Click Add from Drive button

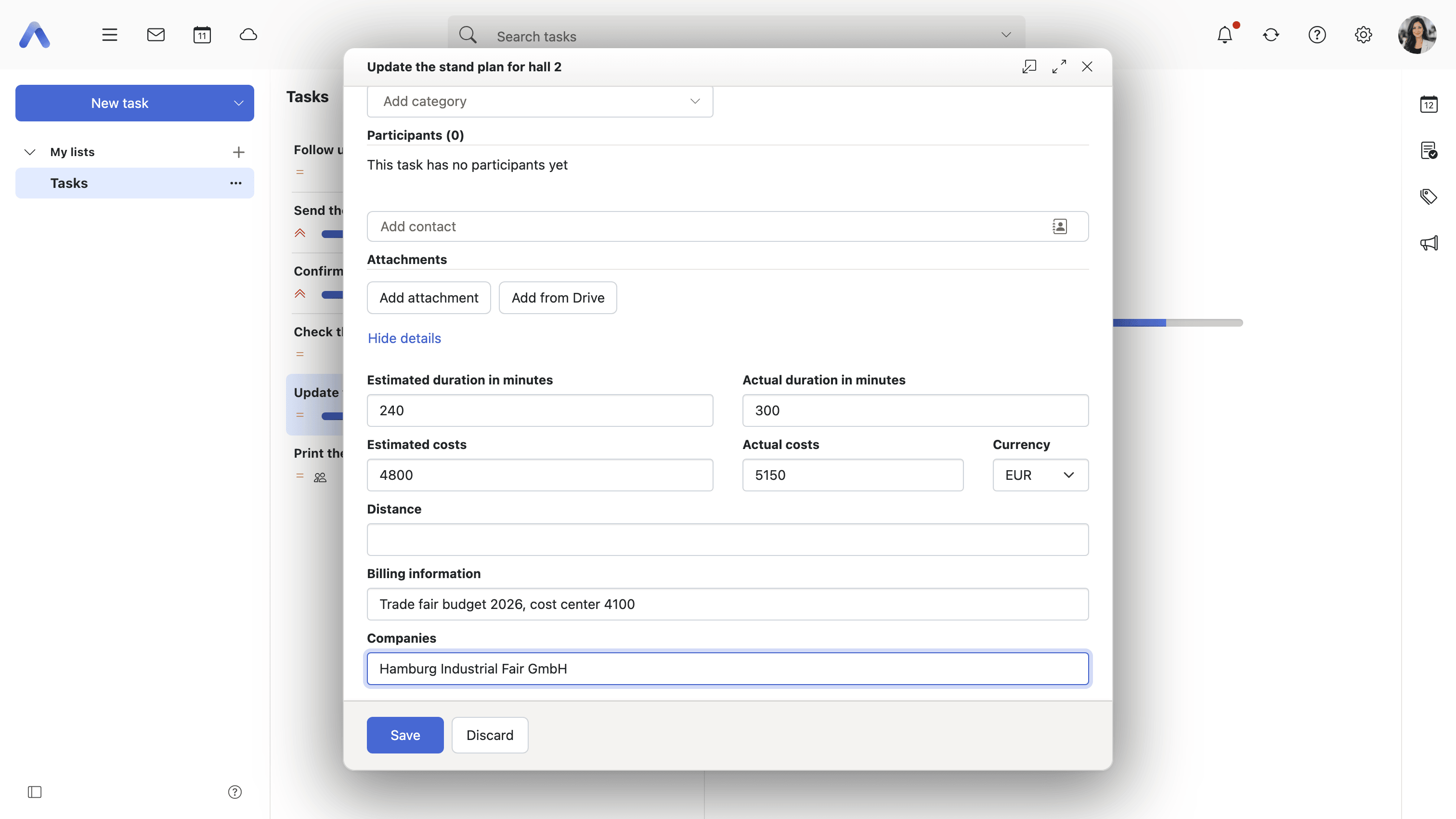558,298
